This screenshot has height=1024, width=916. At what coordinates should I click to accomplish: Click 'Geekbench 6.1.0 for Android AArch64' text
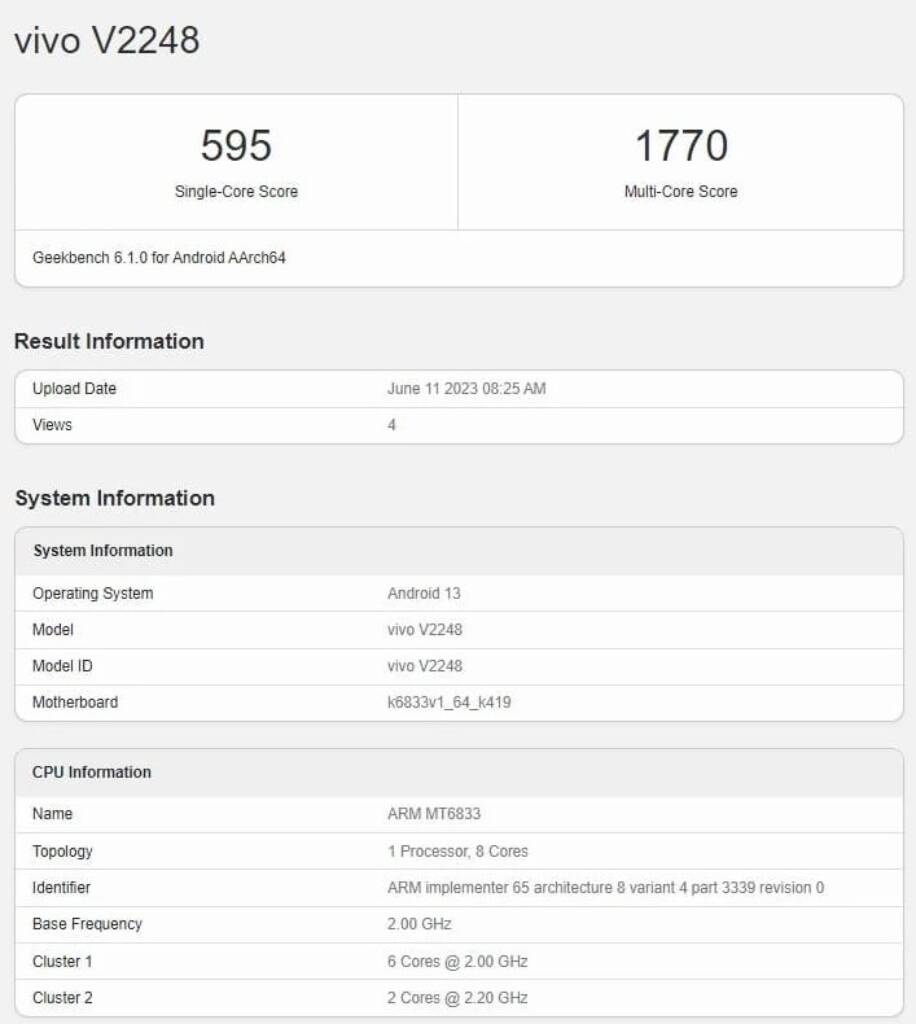click(x=159, y=257)
